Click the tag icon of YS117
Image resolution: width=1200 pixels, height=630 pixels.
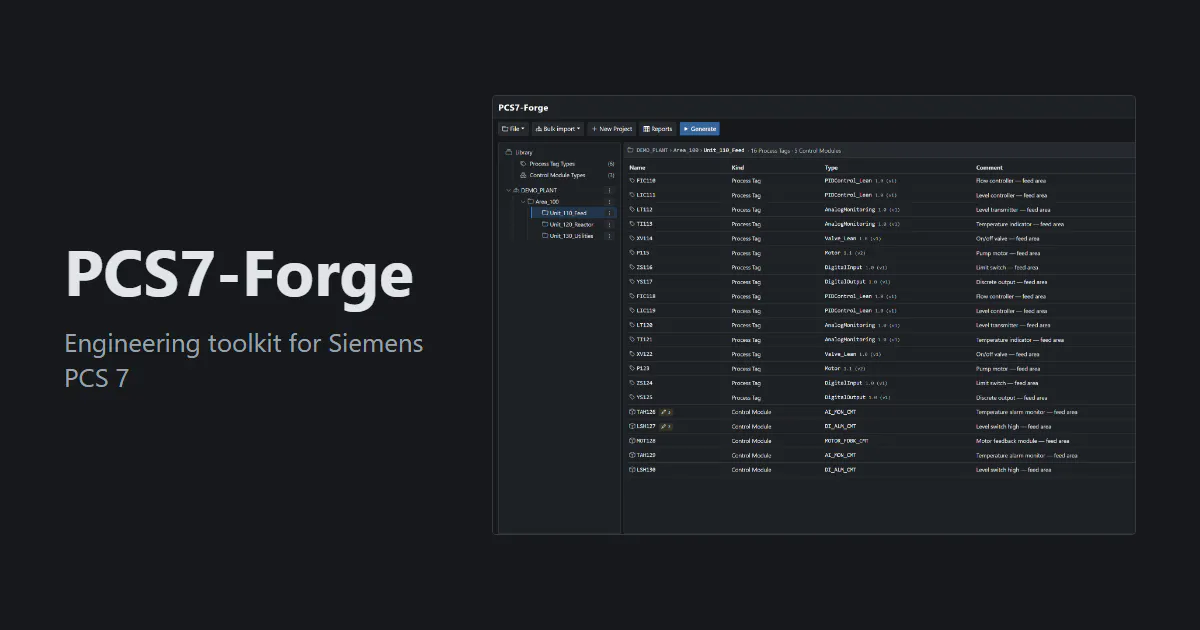point(632,282)
